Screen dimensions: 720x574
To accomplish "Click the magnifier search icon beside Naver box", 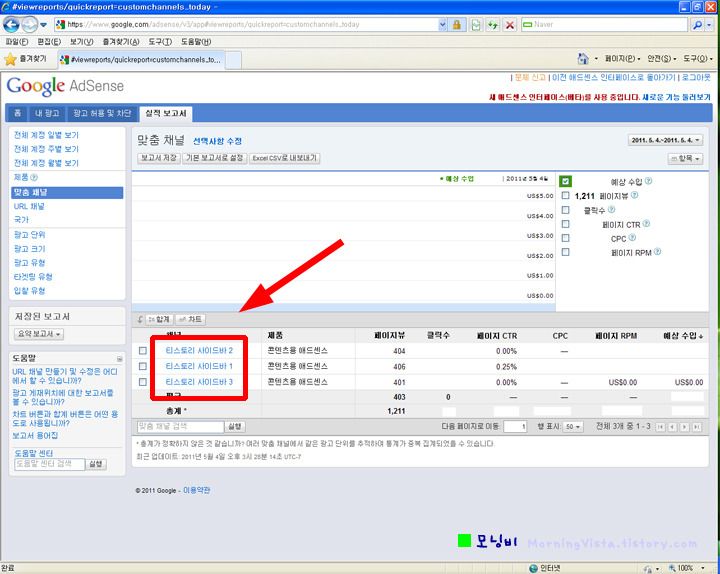I will (697, 25).
